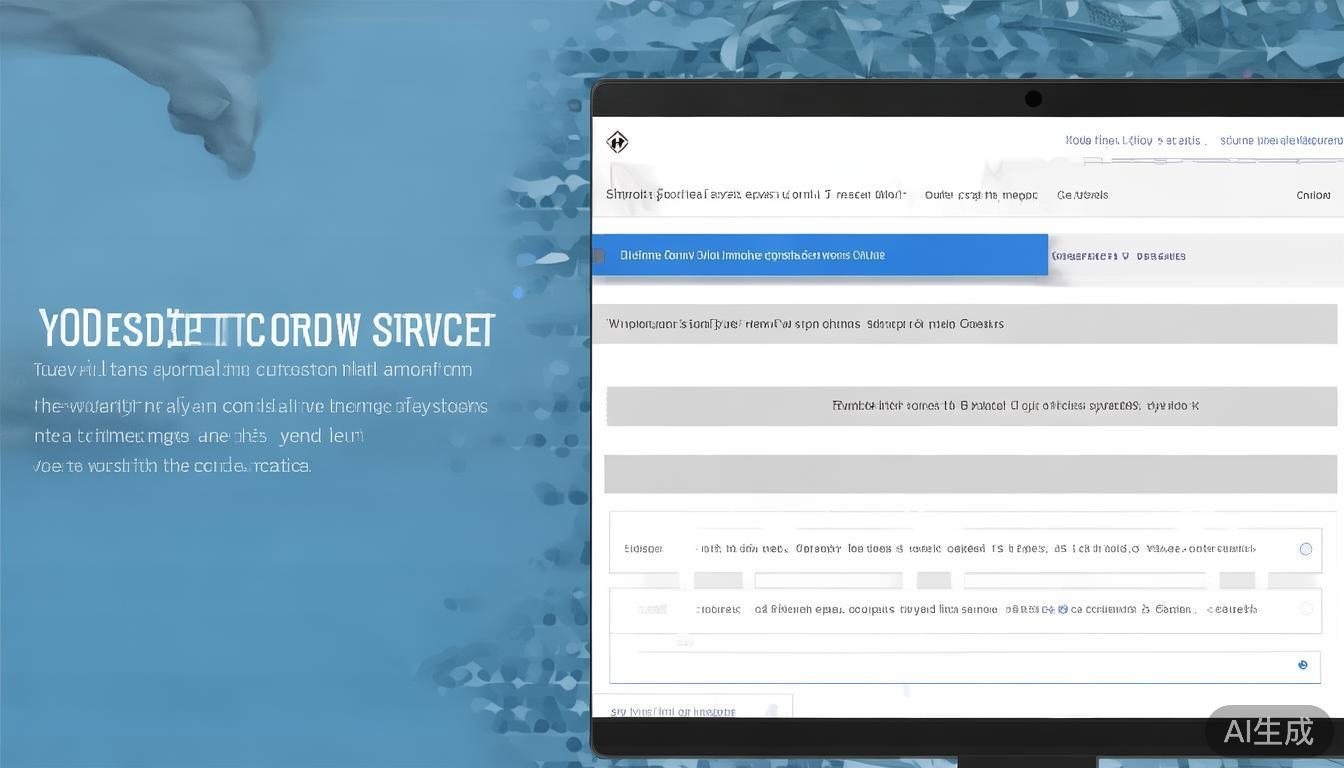Click the blank gray bar above the list rows

tap(970, 474)
